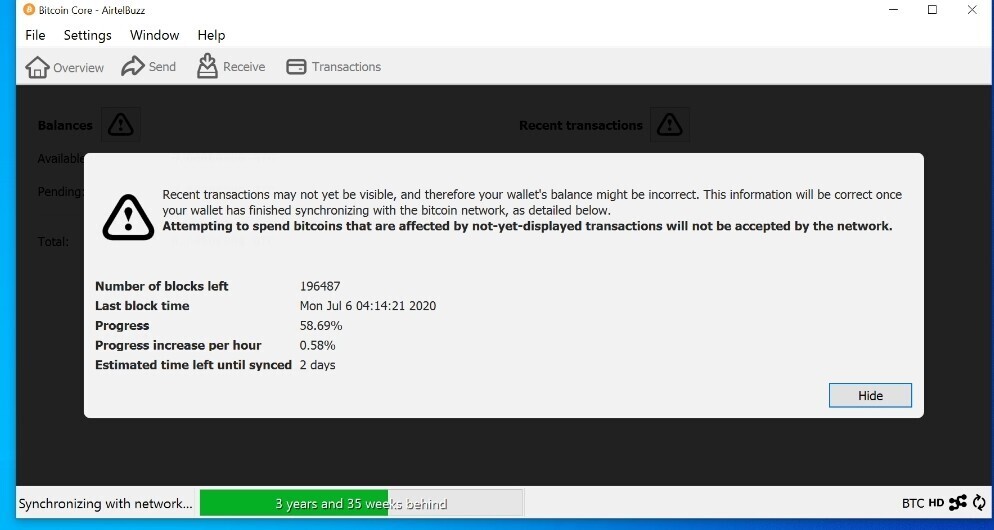Go to the Overview tab
Screen dimensions: 994x530
tap(64, 67)
